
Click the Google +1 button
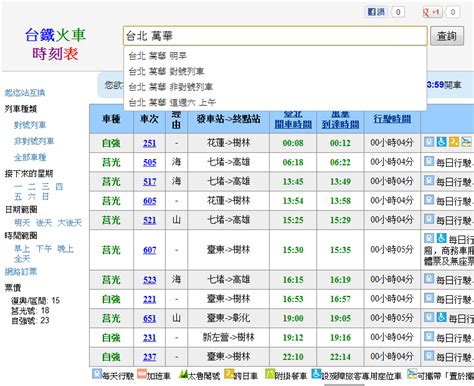(x=432, y=12)
